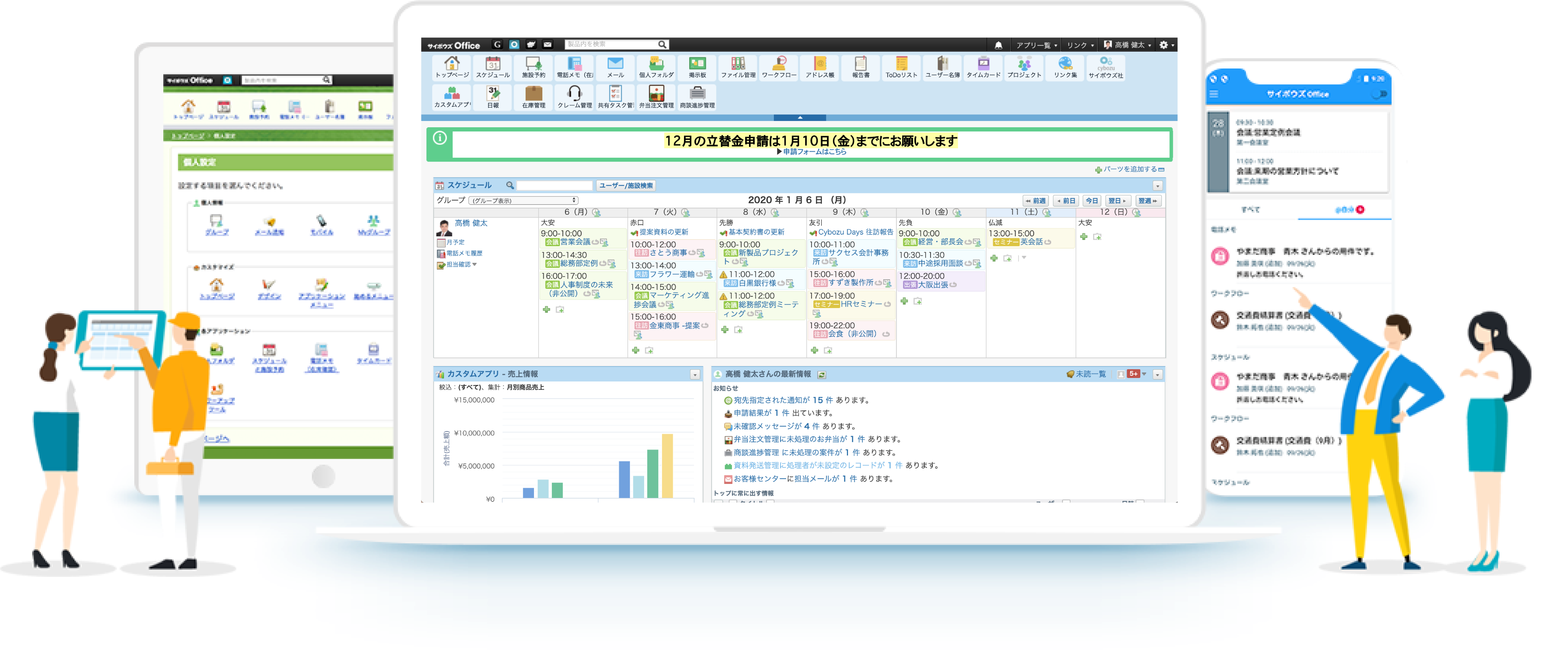Image resolution: width=1568 pixels, height=650 pixels.
Task: Collapse the app menu with the up arrow bar
Action: 799,117
